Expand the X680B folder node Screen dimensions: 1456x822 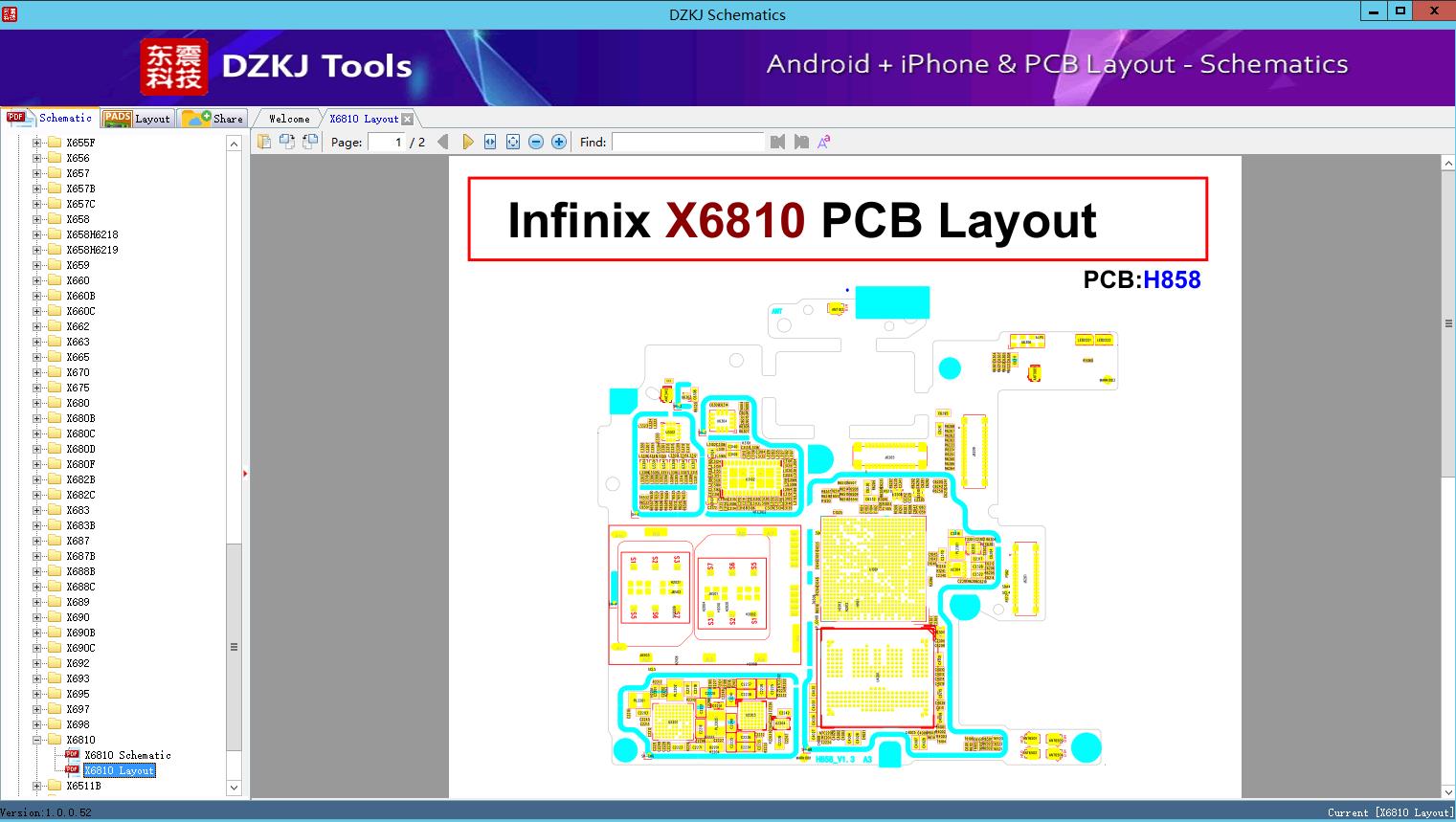37,418
